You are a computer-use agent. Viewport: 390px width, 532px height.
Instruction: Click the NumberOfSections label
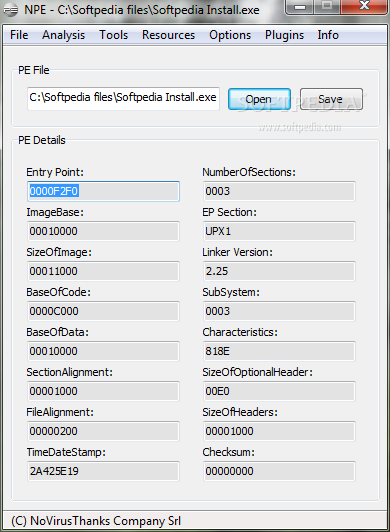click(x=249, y=172)
